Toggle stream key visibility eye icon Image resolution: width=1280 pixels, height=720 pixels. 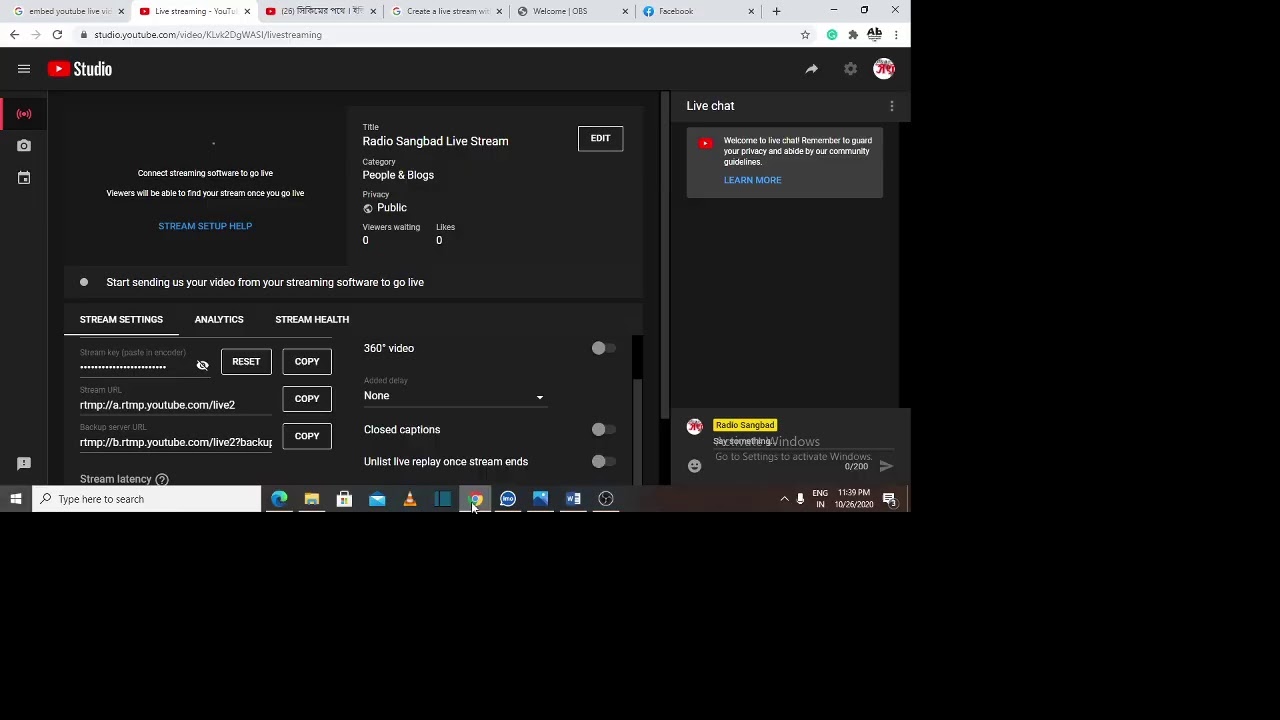202,366
